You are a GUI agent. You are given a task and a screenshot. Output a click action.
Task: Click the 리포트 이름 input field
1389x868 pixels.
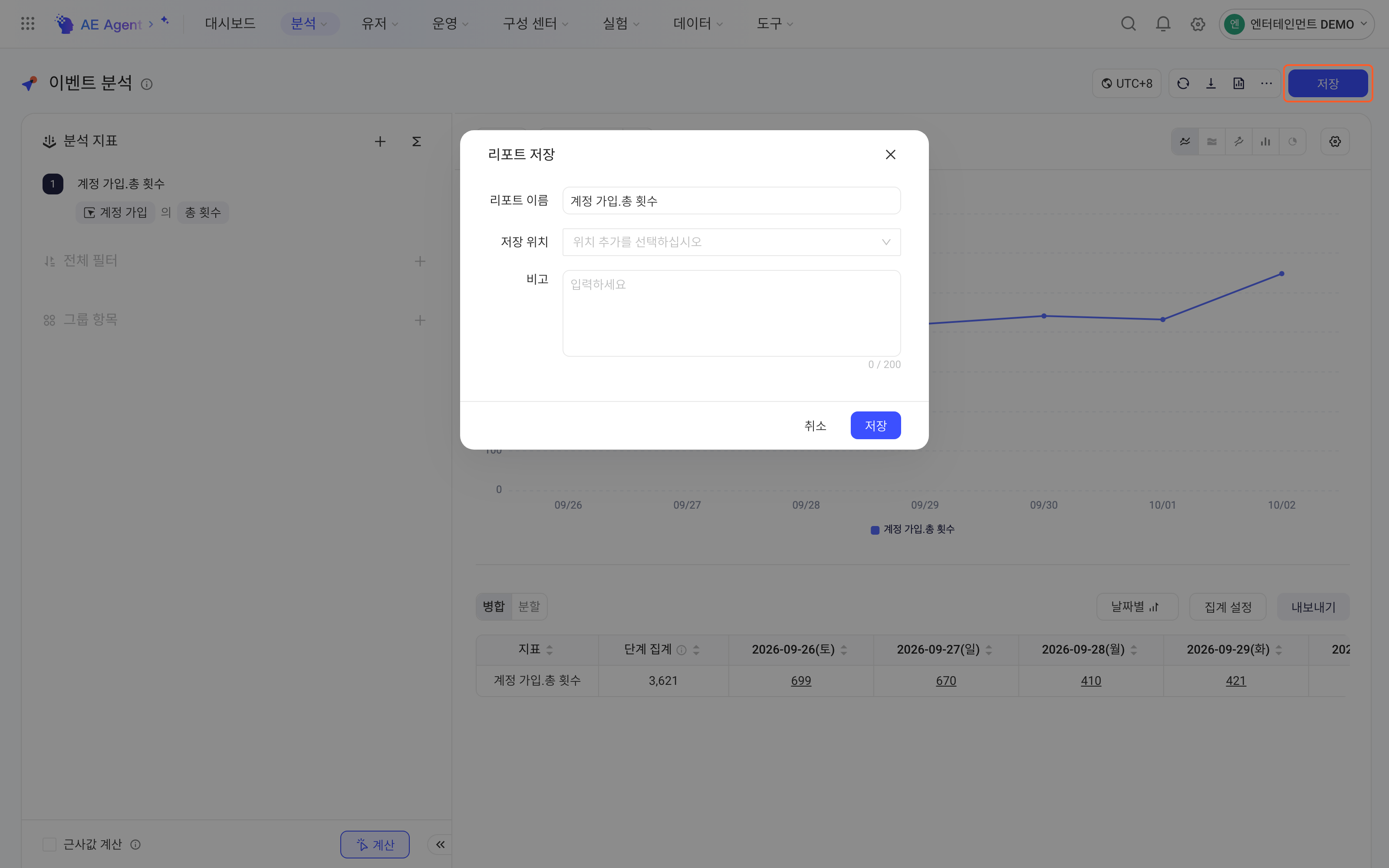pos(731,201)
